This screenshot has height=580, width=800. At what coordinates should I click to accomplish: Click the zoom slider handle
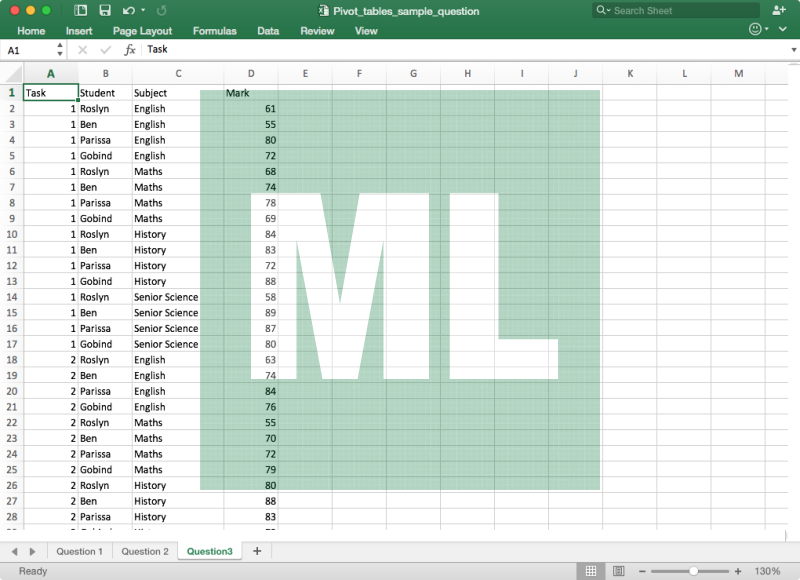pos(694,571)
